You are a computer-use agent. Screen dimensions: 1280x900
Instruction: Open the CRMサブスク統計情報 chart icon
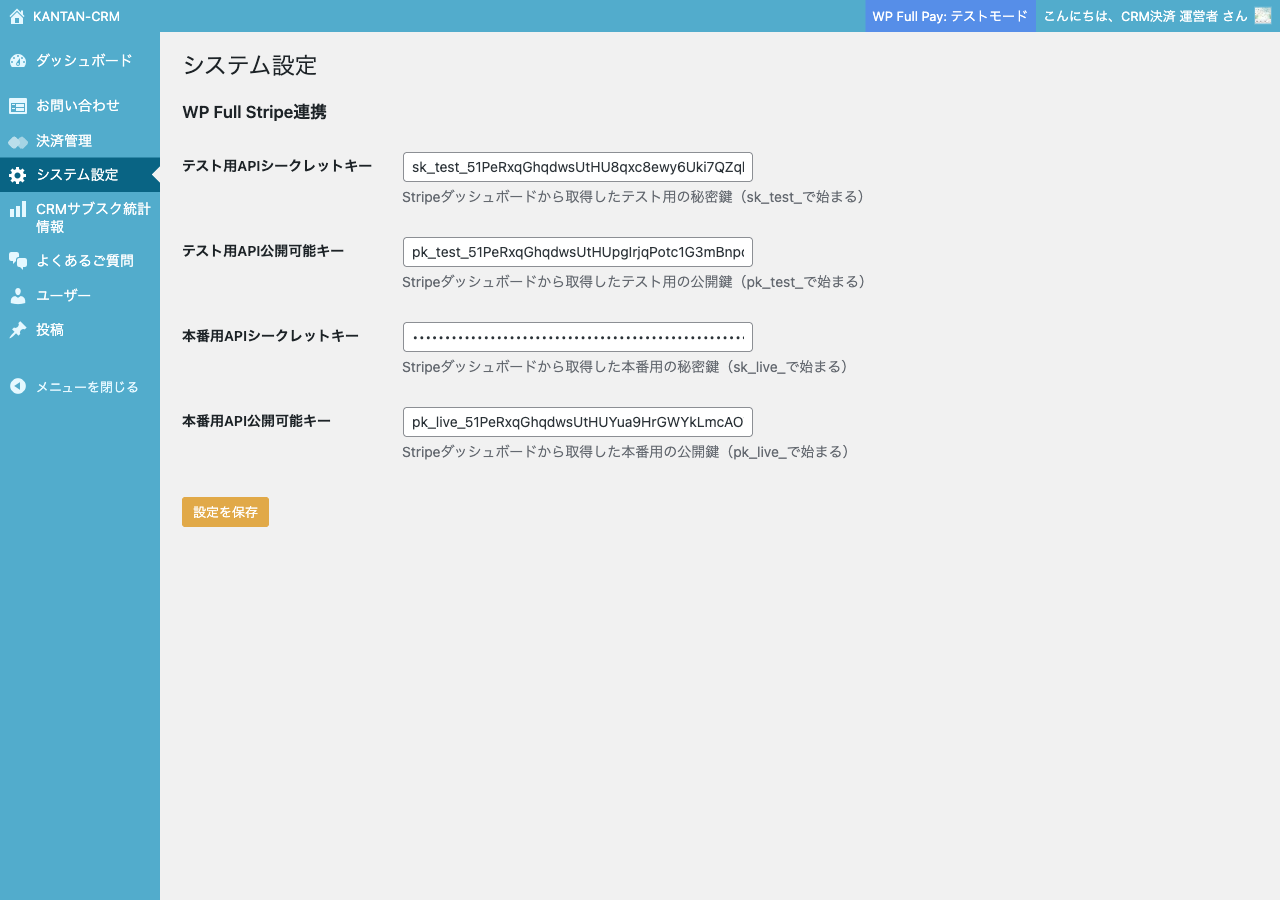tap(17, 209)
